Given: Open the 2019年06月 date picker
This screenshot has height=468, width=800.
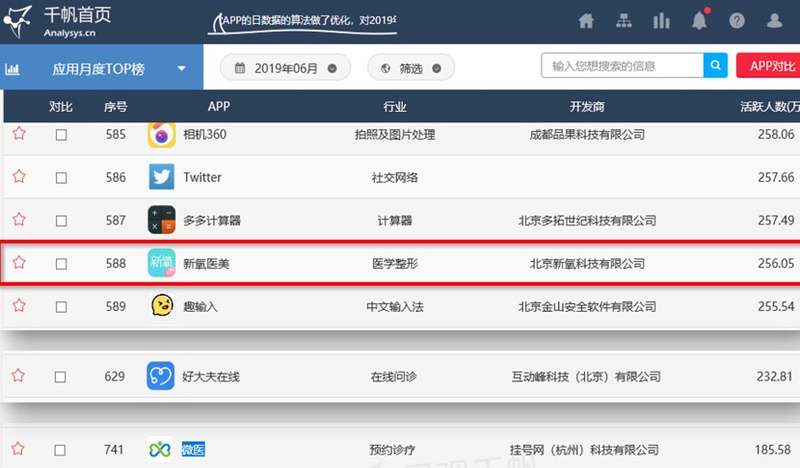Looking at the screenshot, I should coord(285,68).
